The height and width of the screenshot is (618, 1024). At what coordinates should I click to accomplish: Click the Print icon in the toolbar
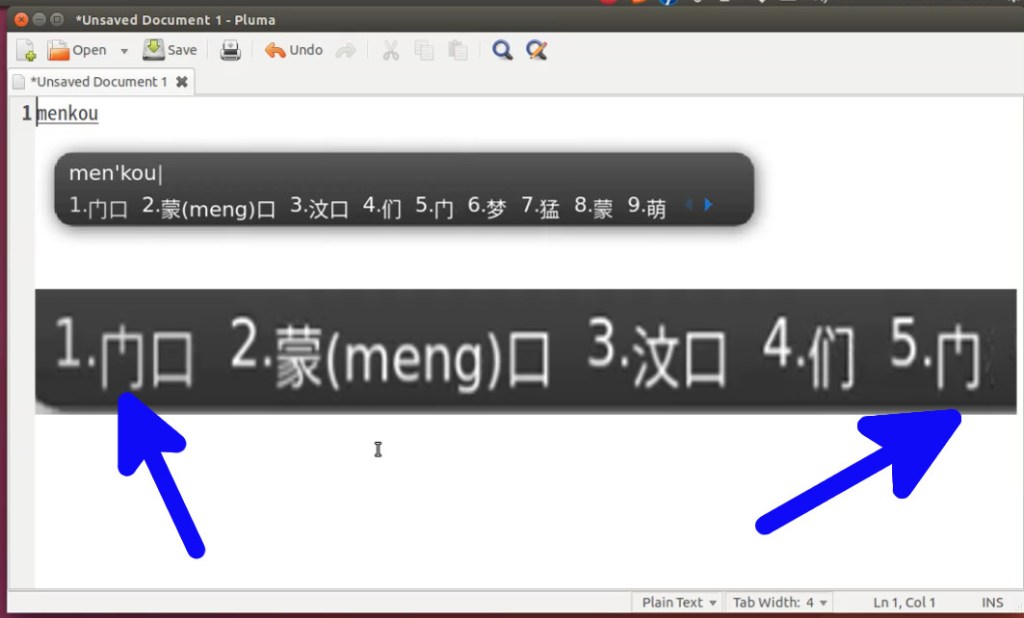pos(231,50)
